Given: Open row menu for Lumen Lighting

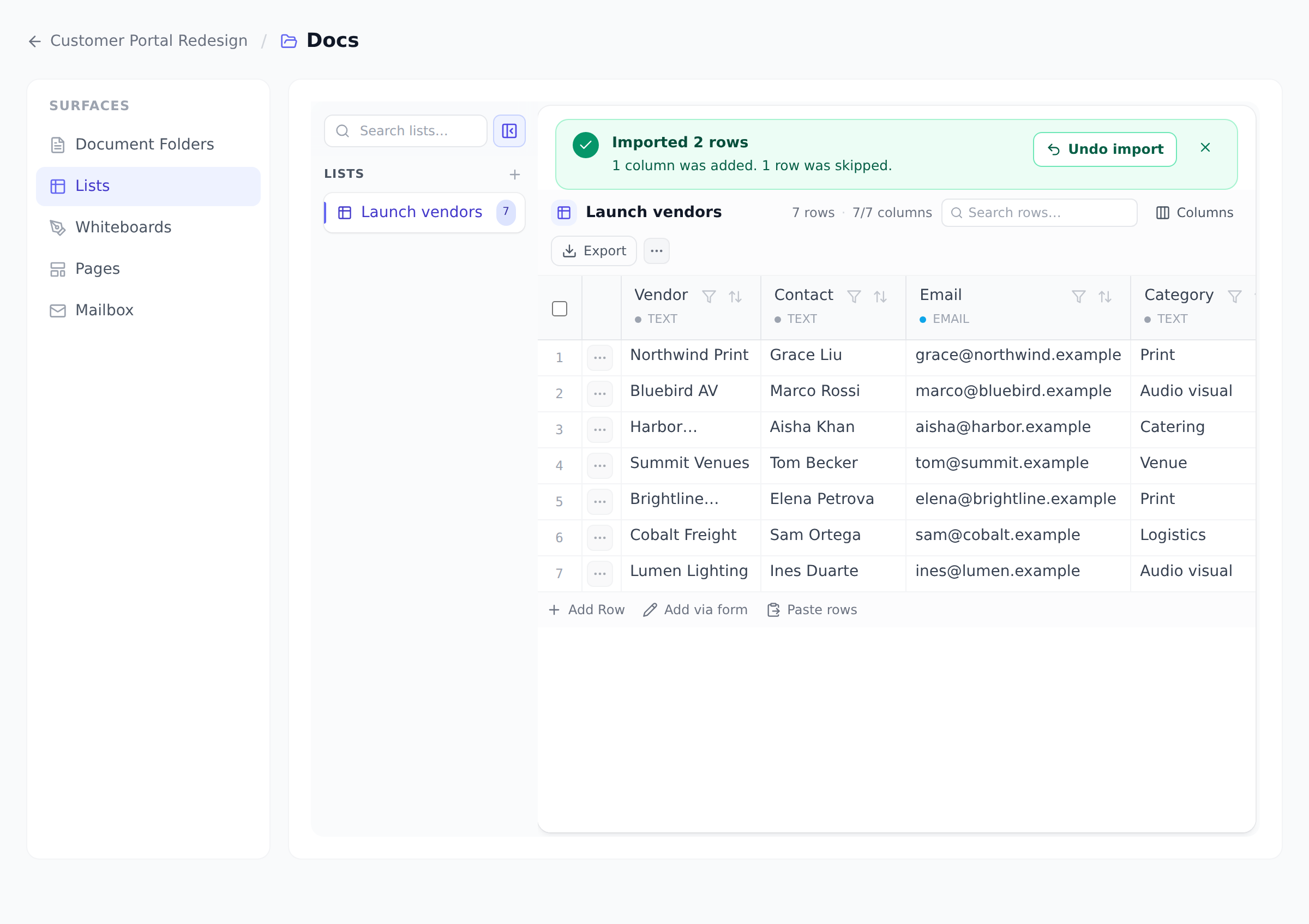Looking at the screenshot, I should [600, 573].
